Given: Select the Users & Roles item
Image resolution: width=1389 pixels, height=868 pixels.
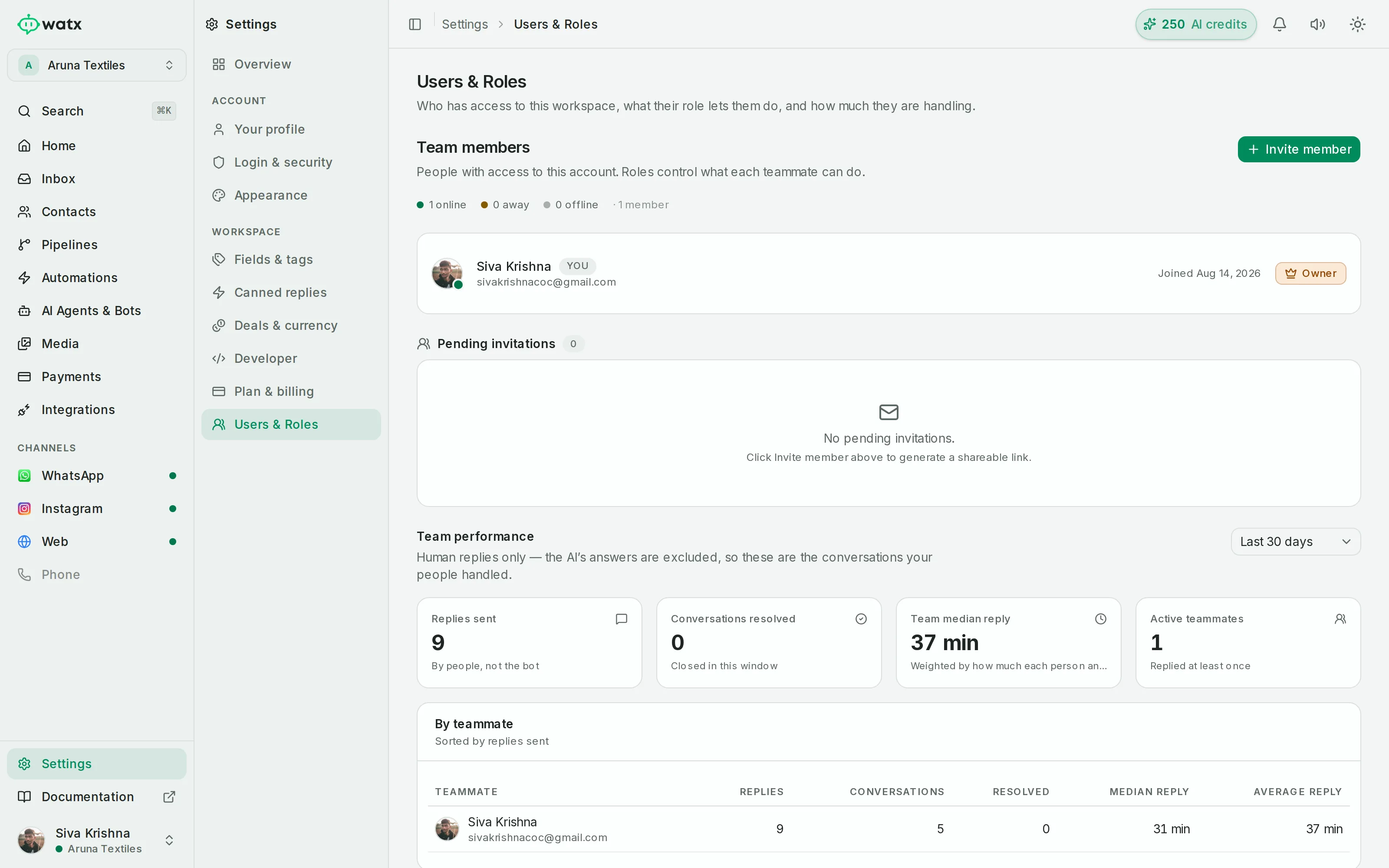Looking at the screenshot, I should coord(291,425).
